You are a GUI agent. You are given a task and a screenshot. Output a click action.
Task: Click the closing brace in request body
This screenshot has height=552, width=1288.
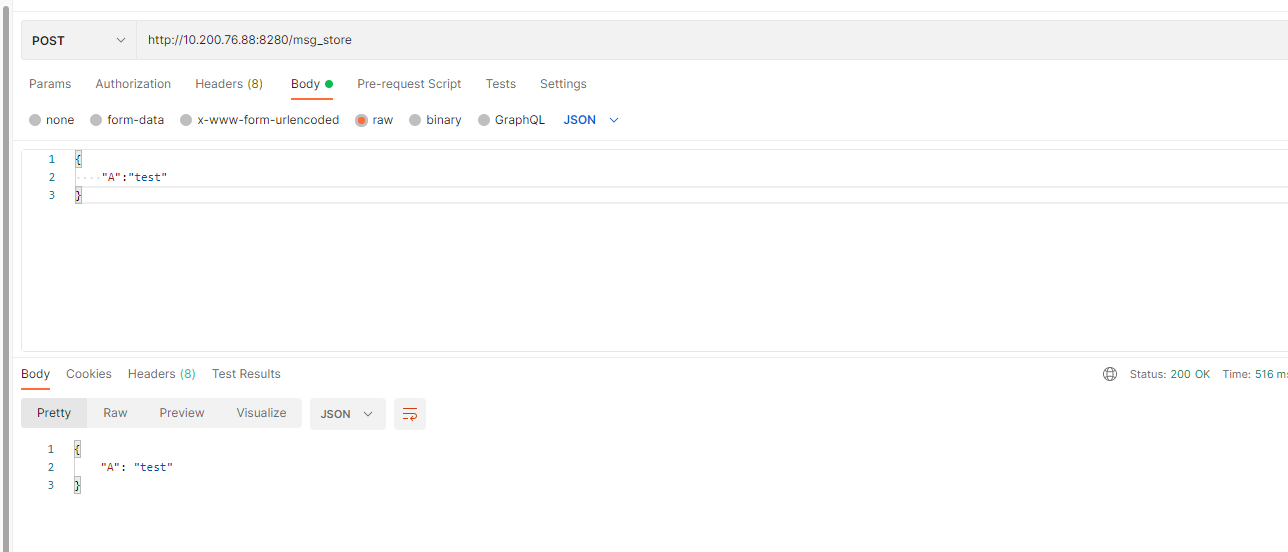click(78, 195)
